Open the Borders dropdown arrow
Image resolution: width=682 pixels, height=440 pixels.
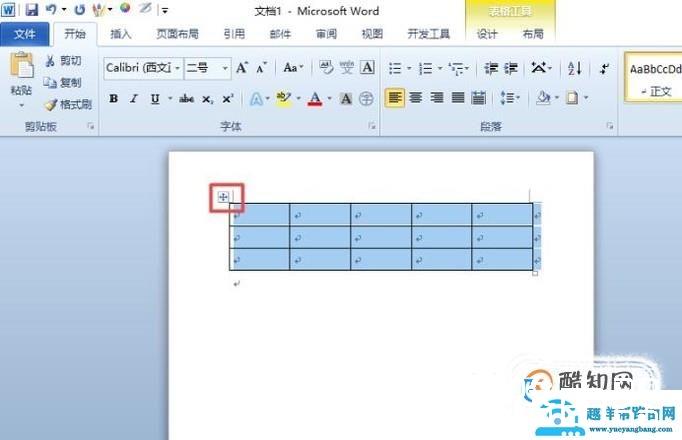[586, 98]
